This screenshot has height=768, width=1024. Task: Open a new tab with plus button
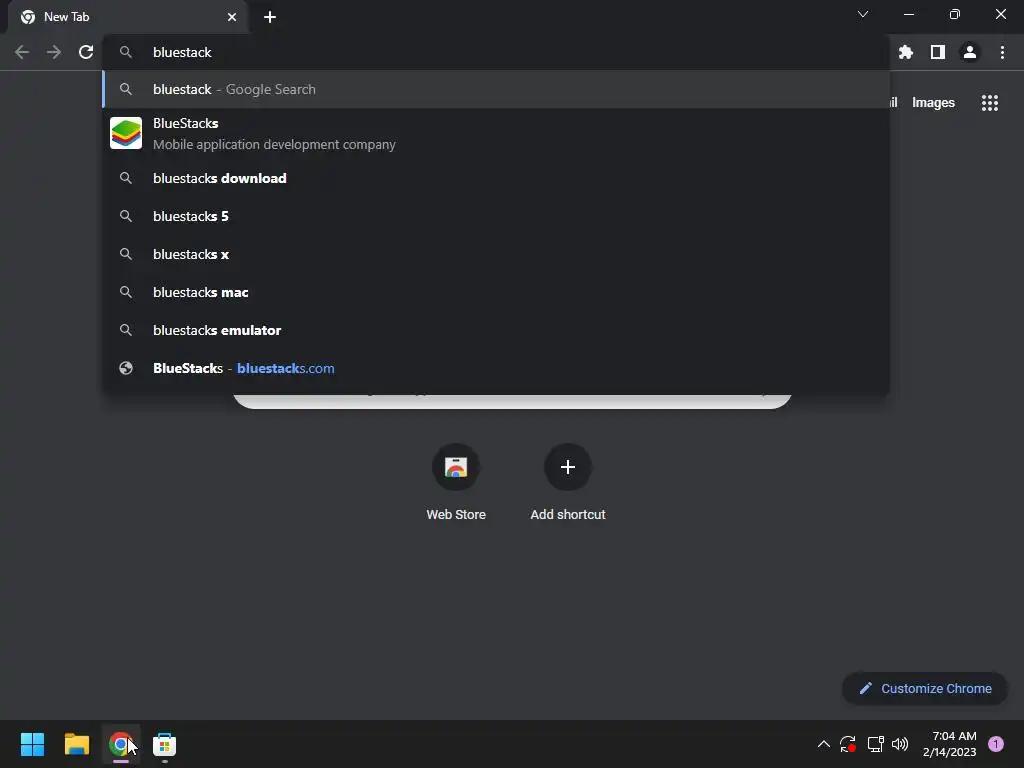coord(270,17)
